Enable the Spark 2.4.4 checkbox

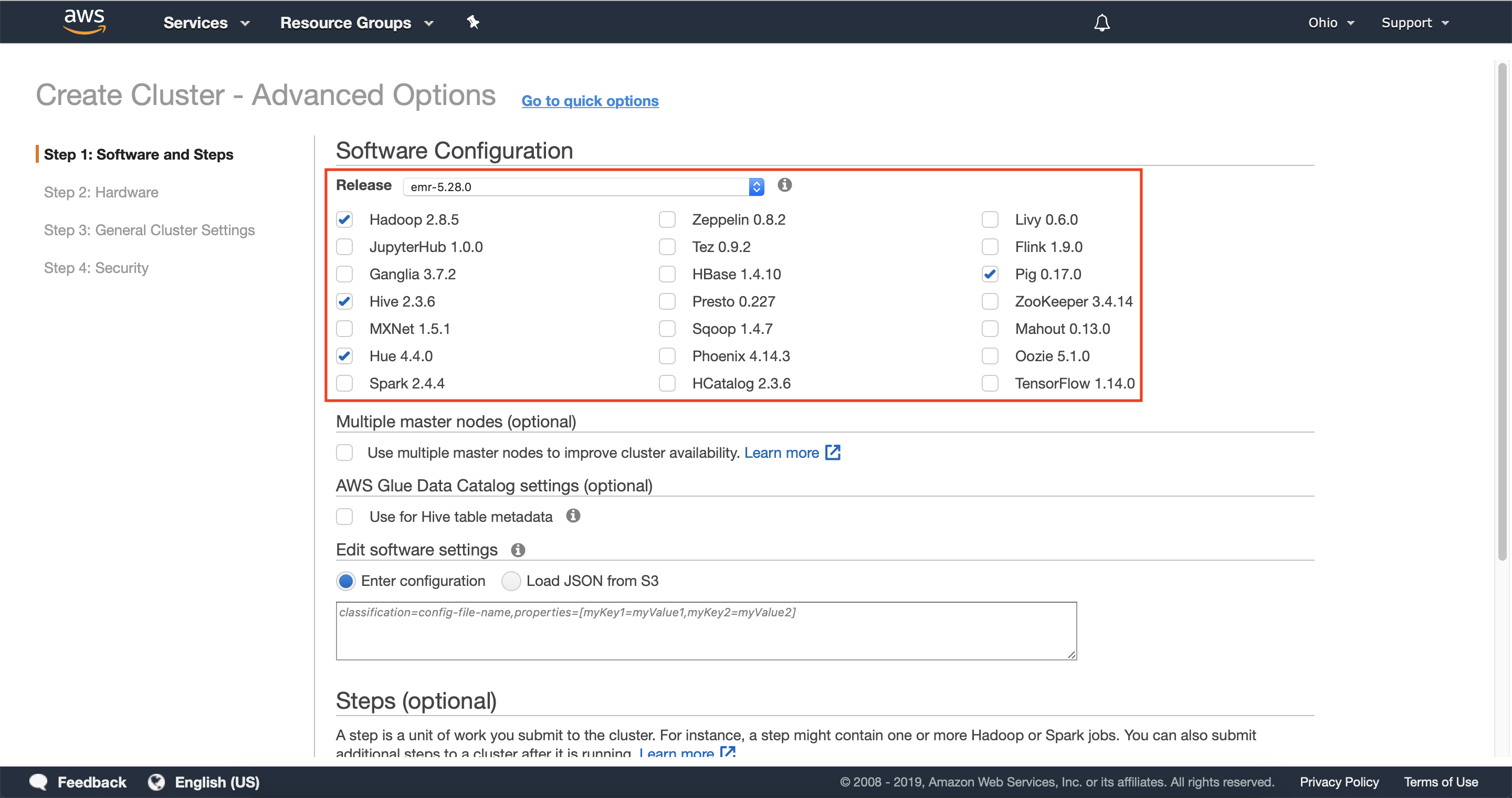coord(348,382)
